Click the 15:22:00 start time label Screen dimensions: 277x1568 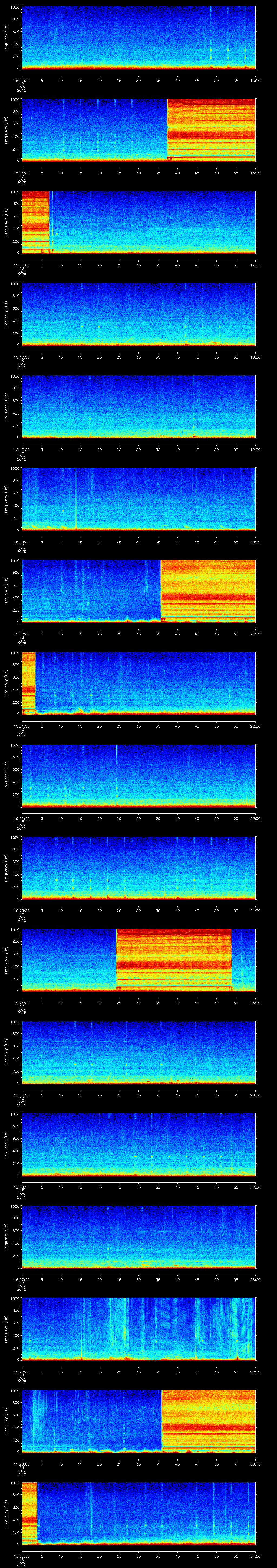click(21, 818)
